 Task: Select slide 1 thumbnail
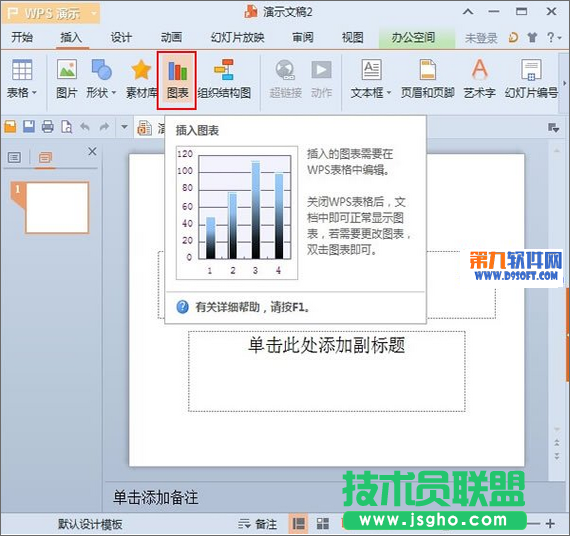(x=57, y=208)
